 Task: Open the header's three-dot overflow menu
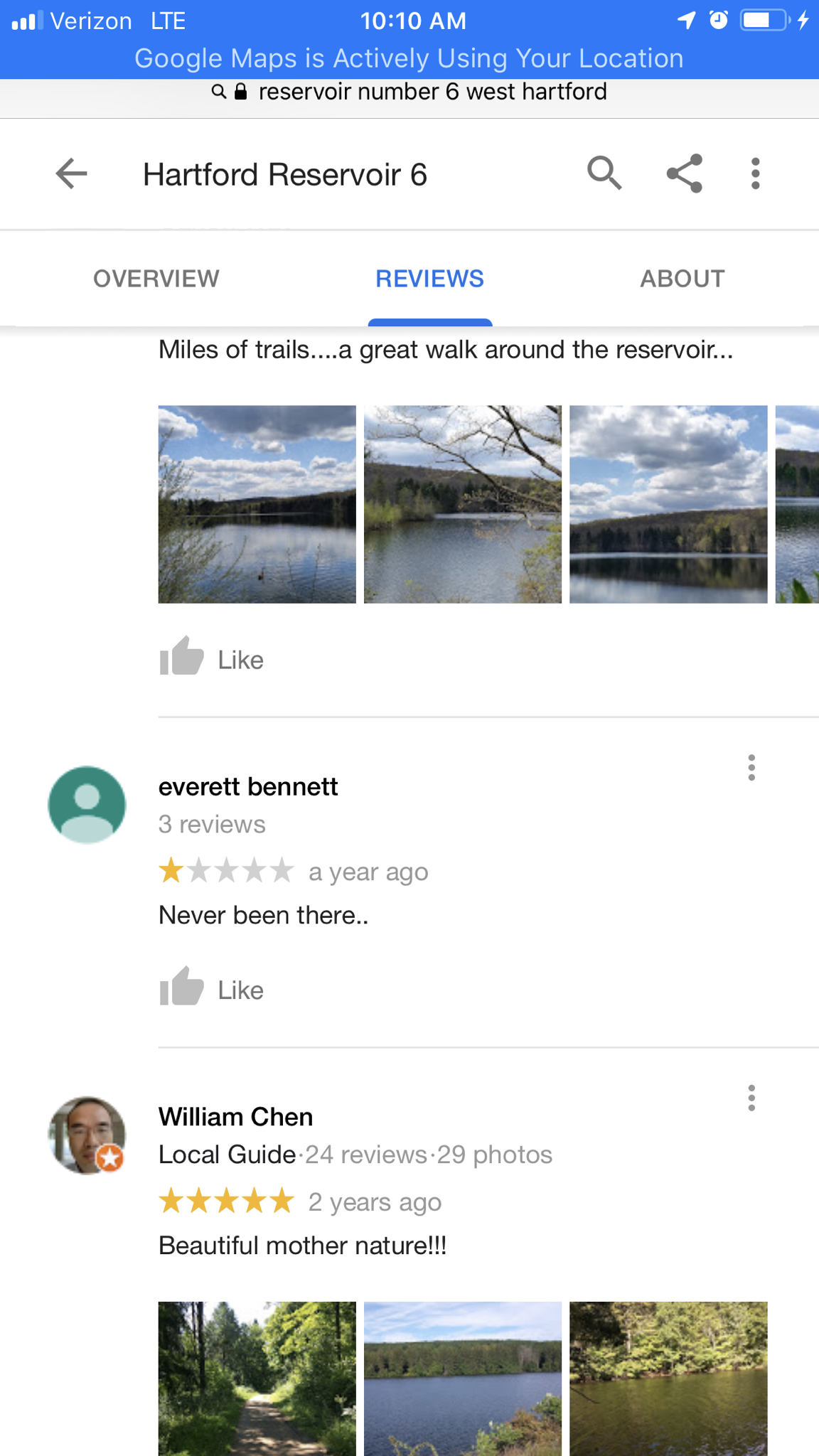755,173
